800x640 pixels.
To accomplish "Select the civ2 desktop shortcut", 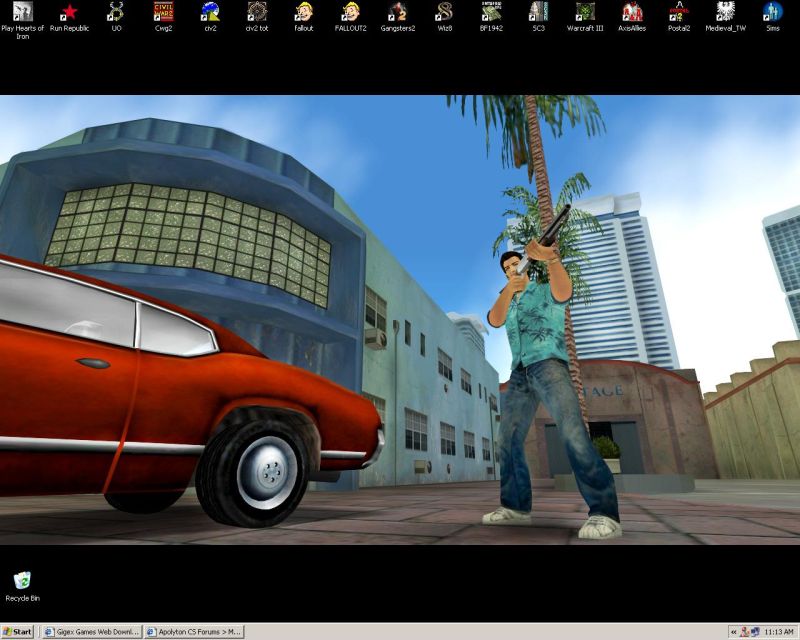I will click(x=210, y=13).
